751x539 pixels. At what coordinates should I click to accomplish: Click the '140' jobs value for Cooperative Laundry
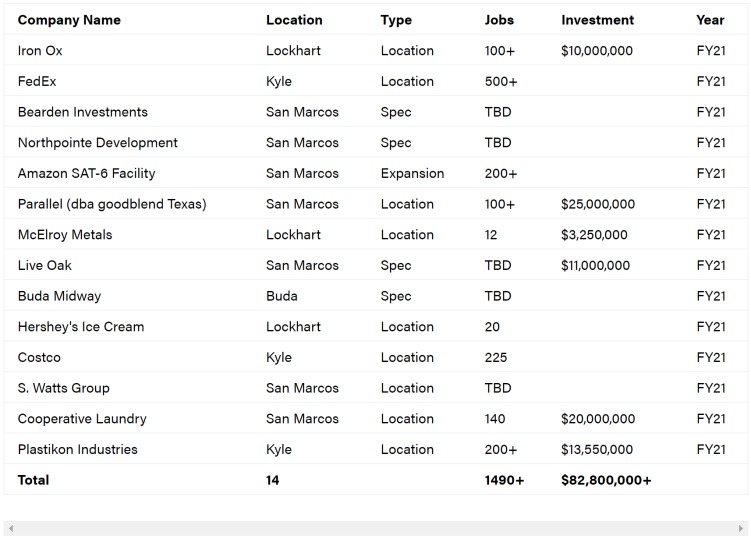pyautogui.click(x=495, y=419)
